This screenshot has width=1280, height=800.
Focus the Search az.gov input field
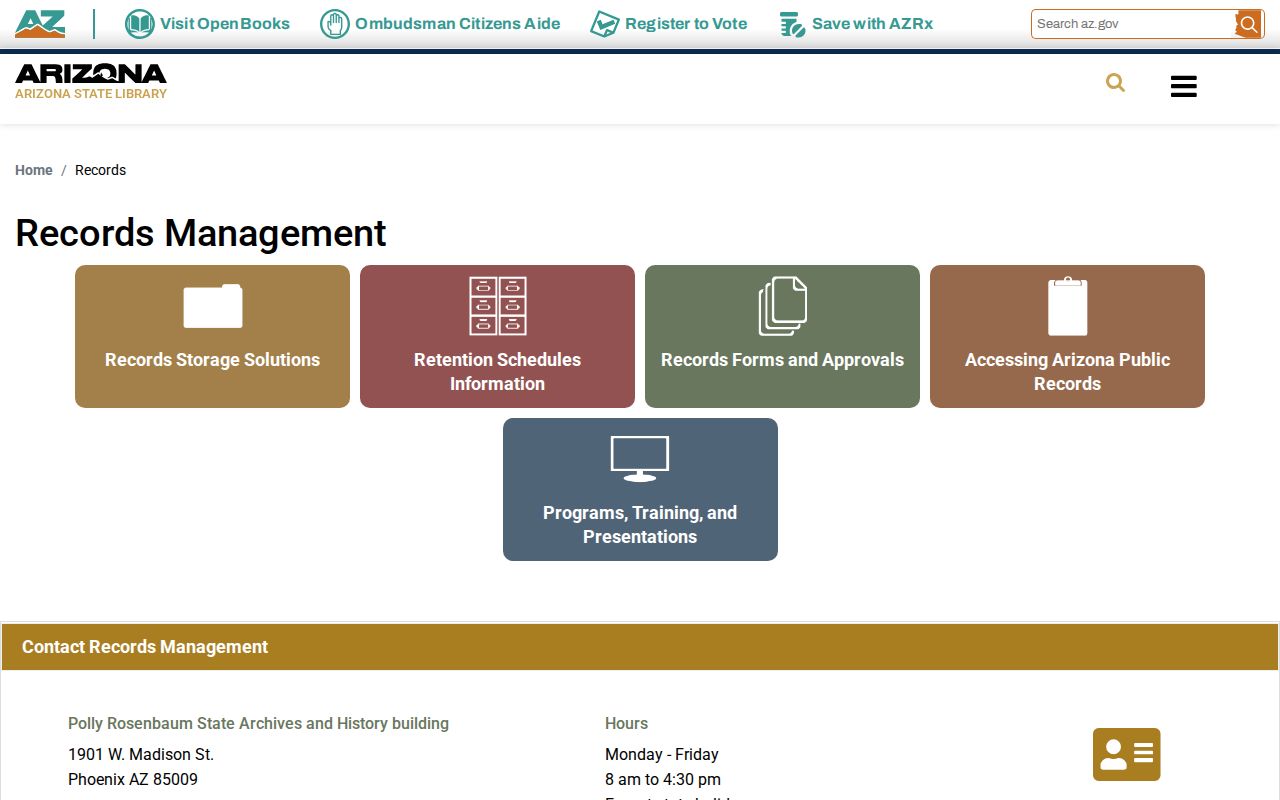coord(1134,24)
